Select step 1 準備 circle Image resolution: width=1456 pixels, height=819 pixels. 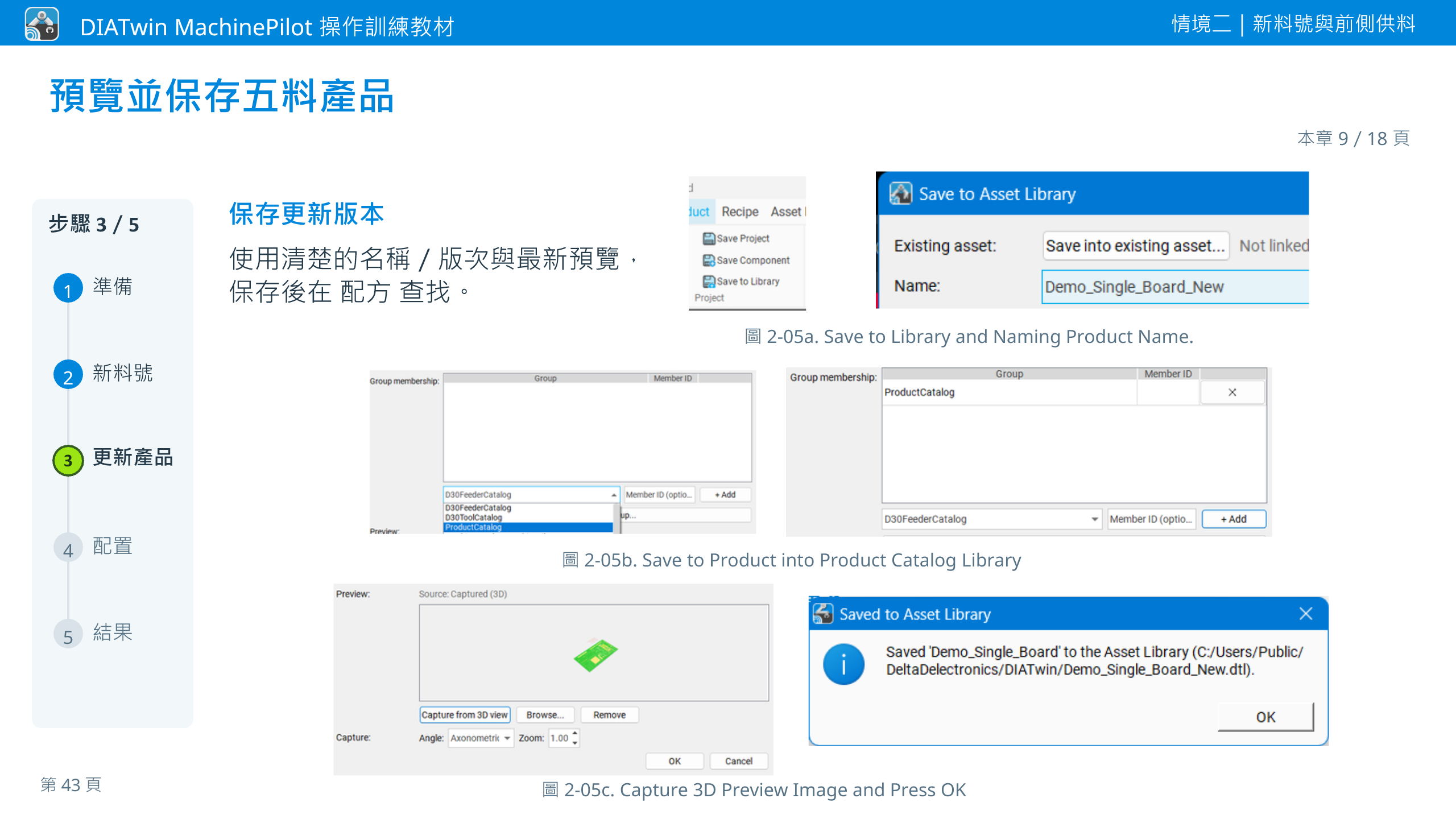tap(68, 288)
